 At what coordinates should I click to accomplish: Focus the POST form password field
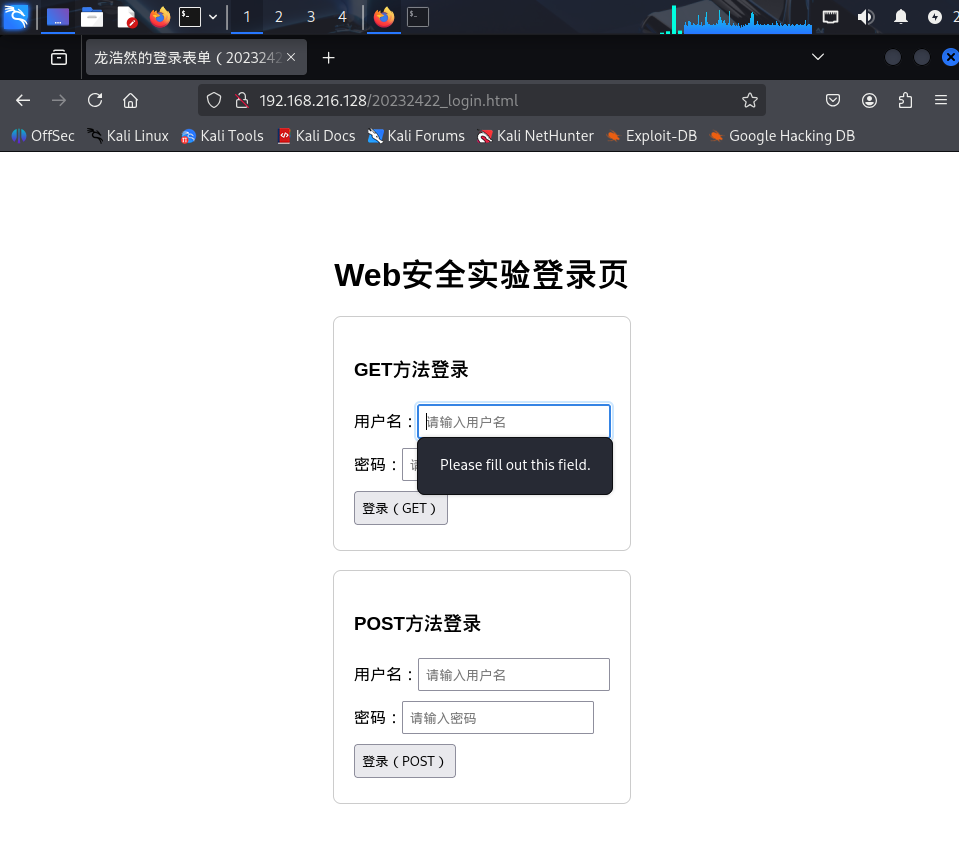(x=498, y=717)
